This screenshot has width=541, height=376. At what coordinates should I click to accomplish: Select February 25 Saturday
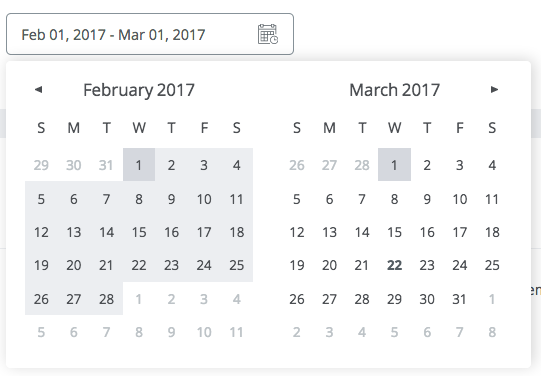click(237, 265)
